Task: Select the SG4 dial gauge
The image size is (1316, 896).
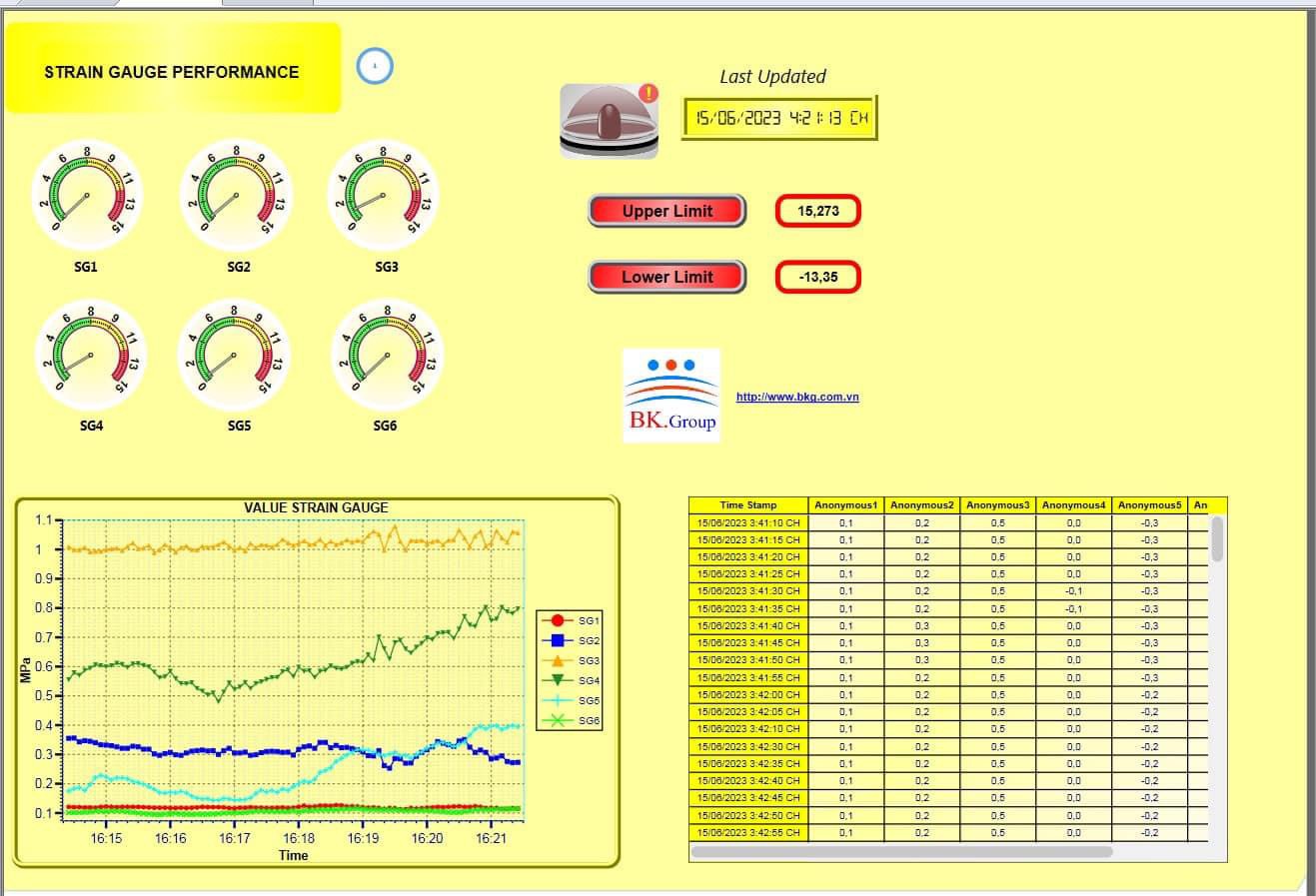Action: coord(90,355)
